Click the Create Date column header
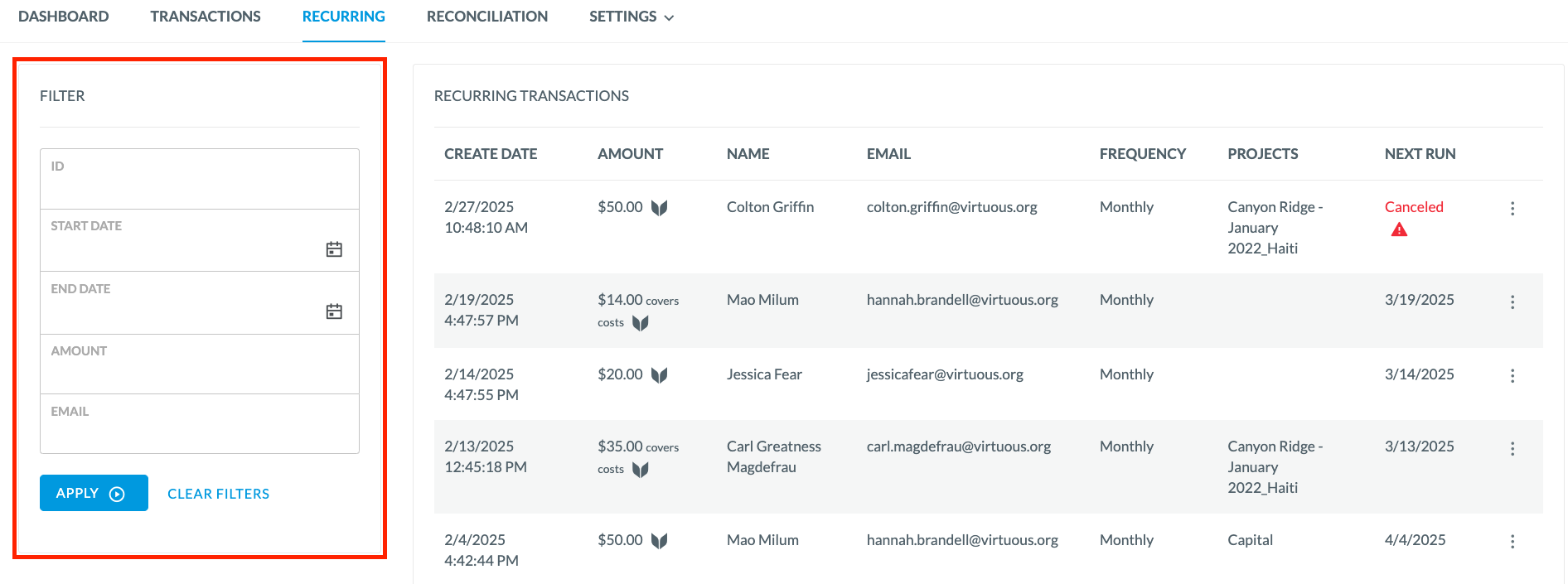This screenshot has height=584, width=1568. (x=491, y=154)
